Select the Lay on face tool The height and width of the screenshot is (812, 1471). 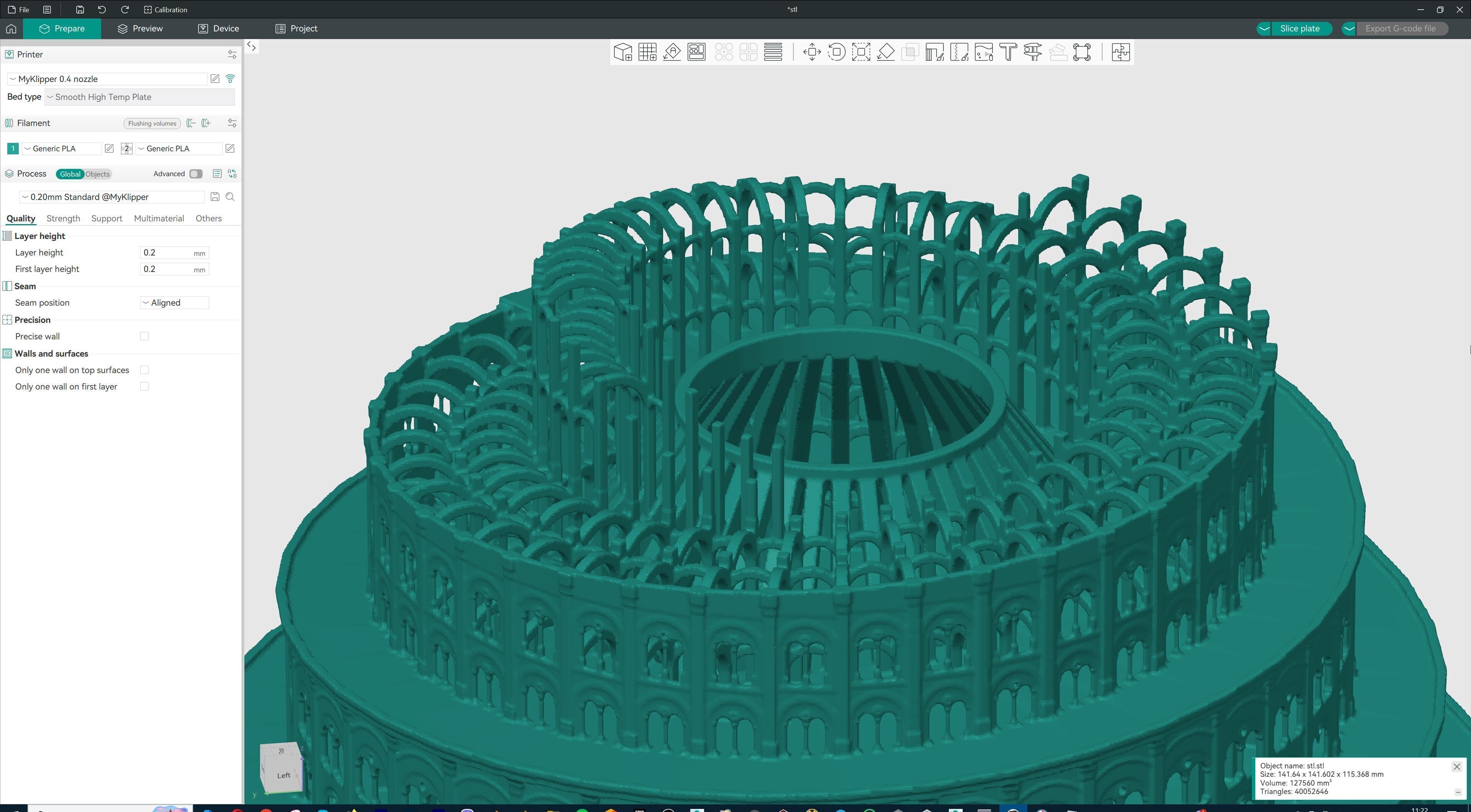[x=886, y=52]
